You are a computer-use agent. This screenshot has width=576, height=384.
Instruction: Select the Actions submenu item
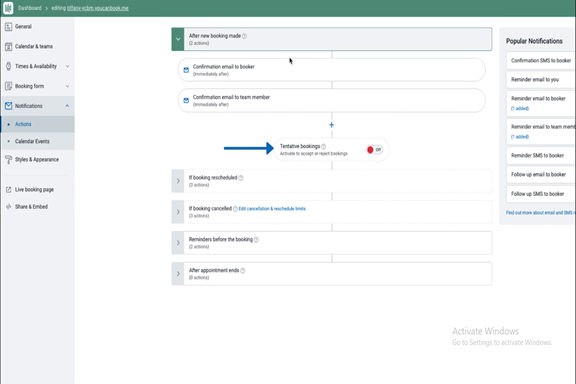(37, 124)
